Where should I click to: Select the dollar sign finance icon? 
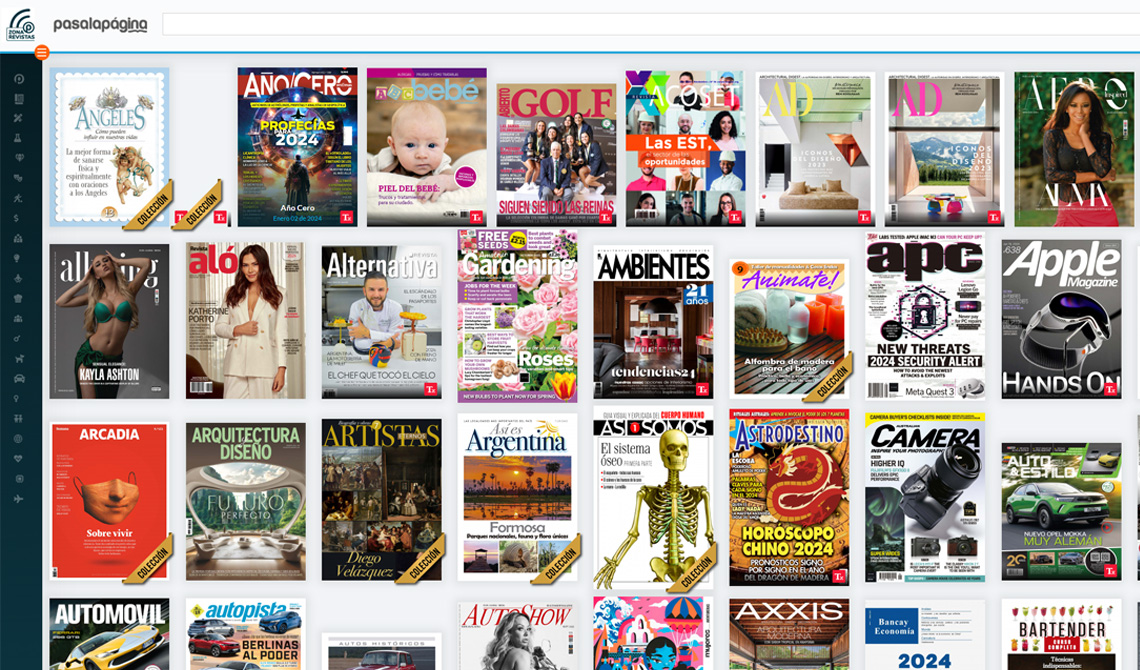[17, 218]
